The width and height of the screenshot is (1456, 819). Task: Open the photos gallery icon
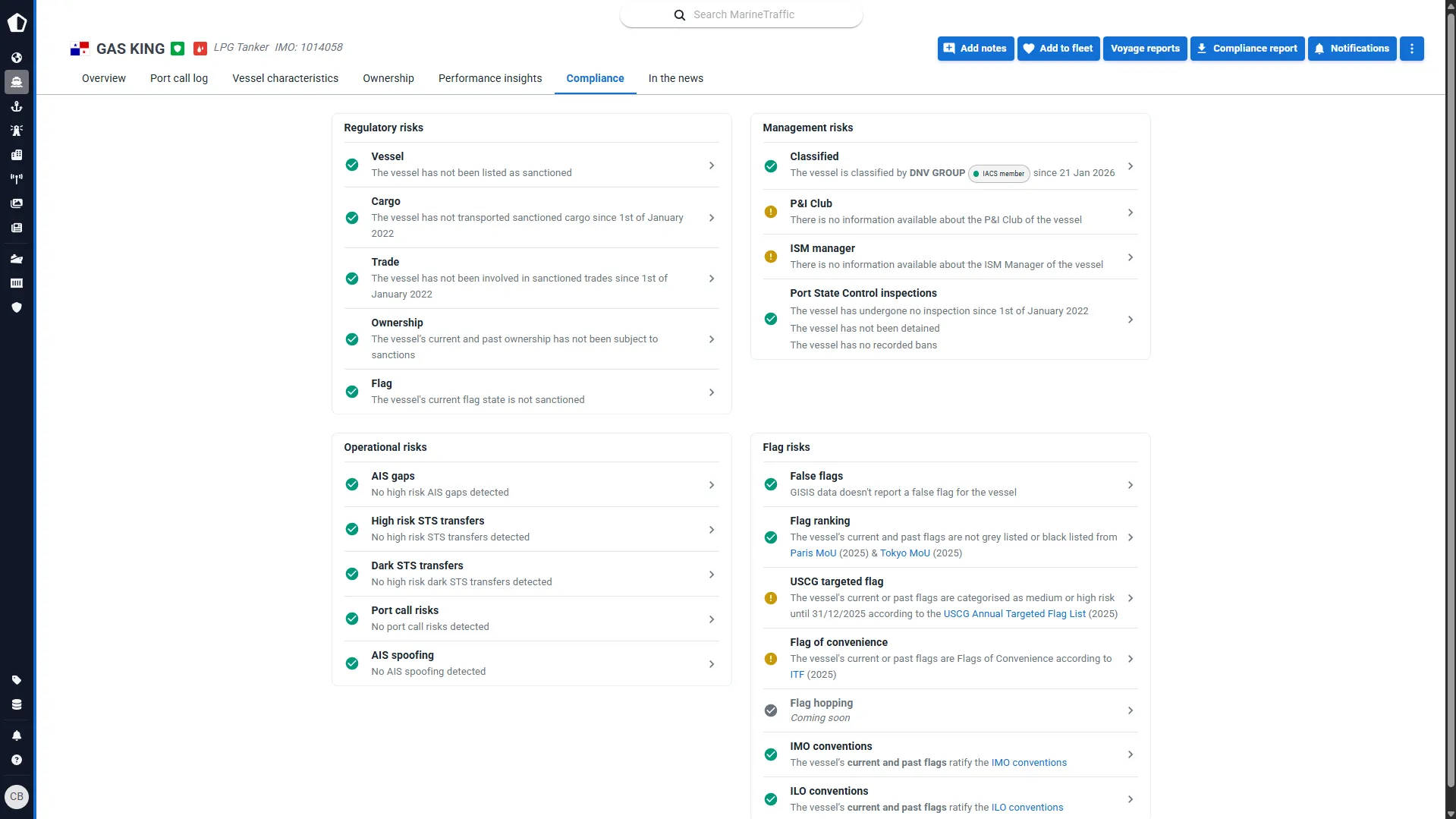(x=17, y=203)
